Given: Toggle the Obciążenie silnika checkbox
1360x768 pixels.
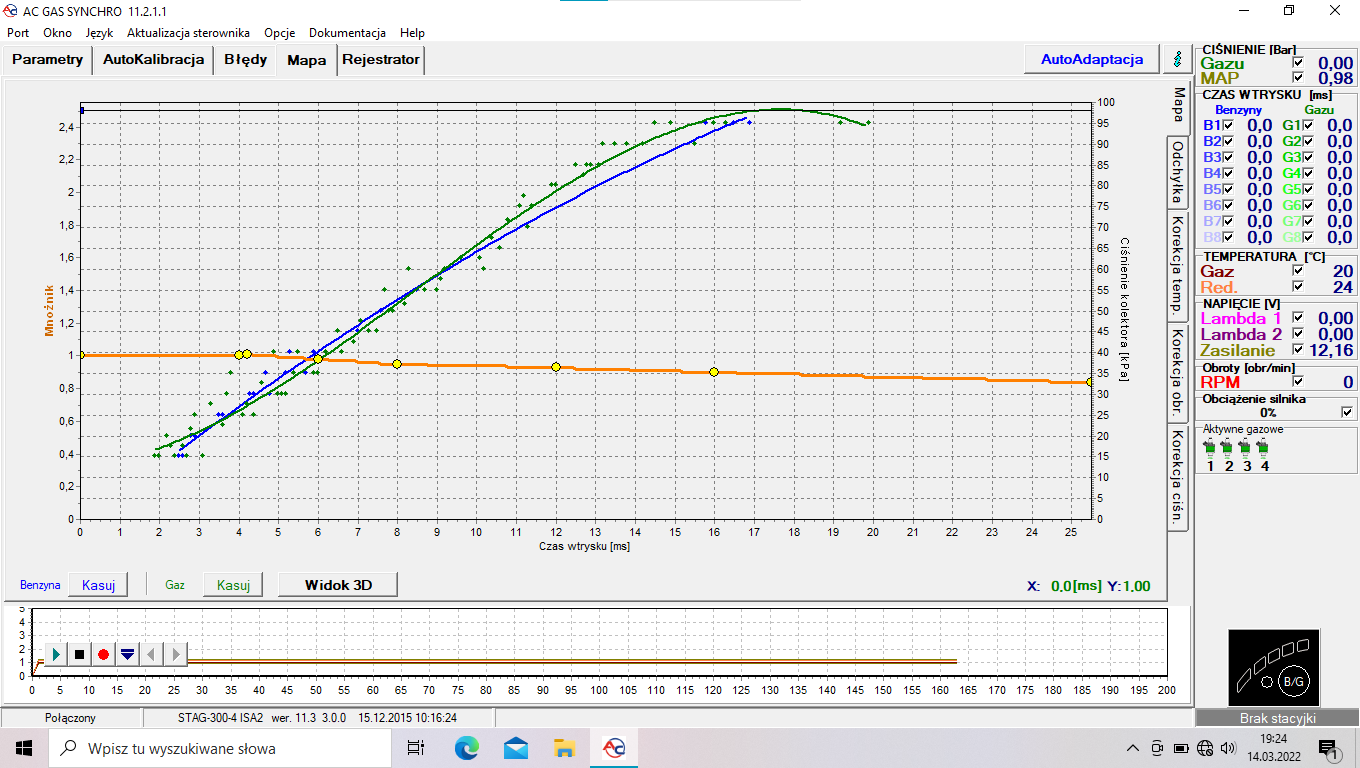Looking at the screenshot, I should (1347, 412).
